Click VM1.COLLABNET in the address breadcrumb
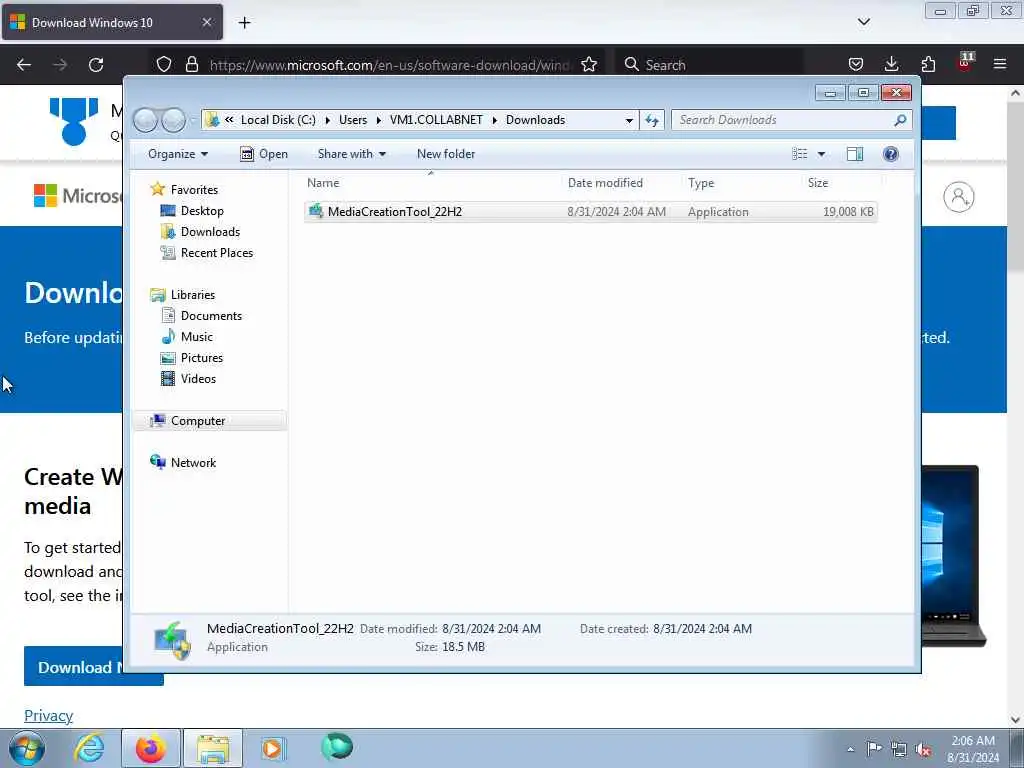1024x768 pixels. click(436, 120)
